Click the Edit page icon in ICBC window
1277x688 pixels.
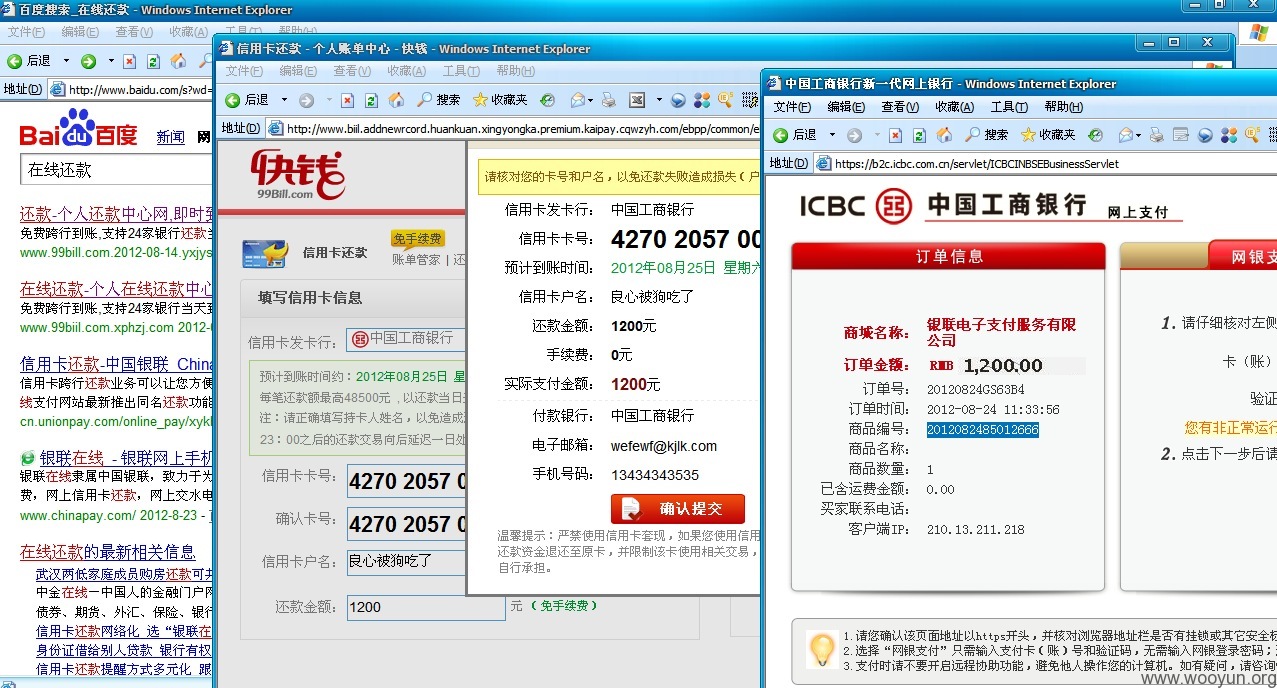1180,135
